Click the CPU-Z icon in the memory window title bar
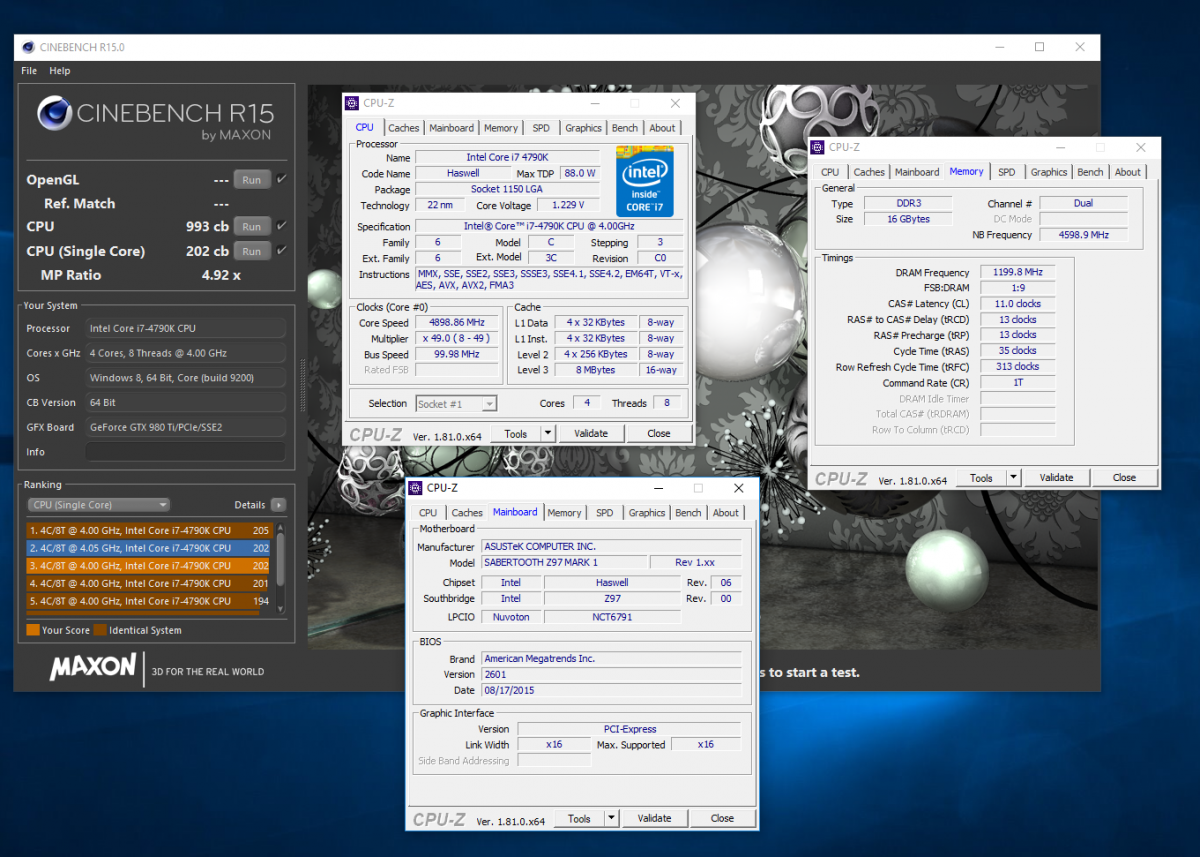 (818, 147)
